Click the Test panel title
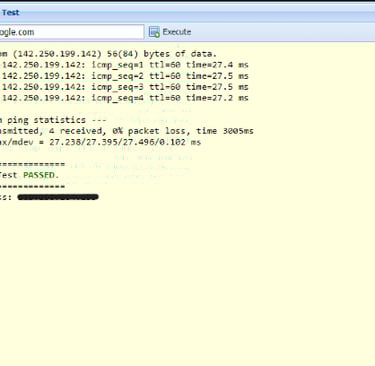The image size is (375, 366). click(11, 13)
